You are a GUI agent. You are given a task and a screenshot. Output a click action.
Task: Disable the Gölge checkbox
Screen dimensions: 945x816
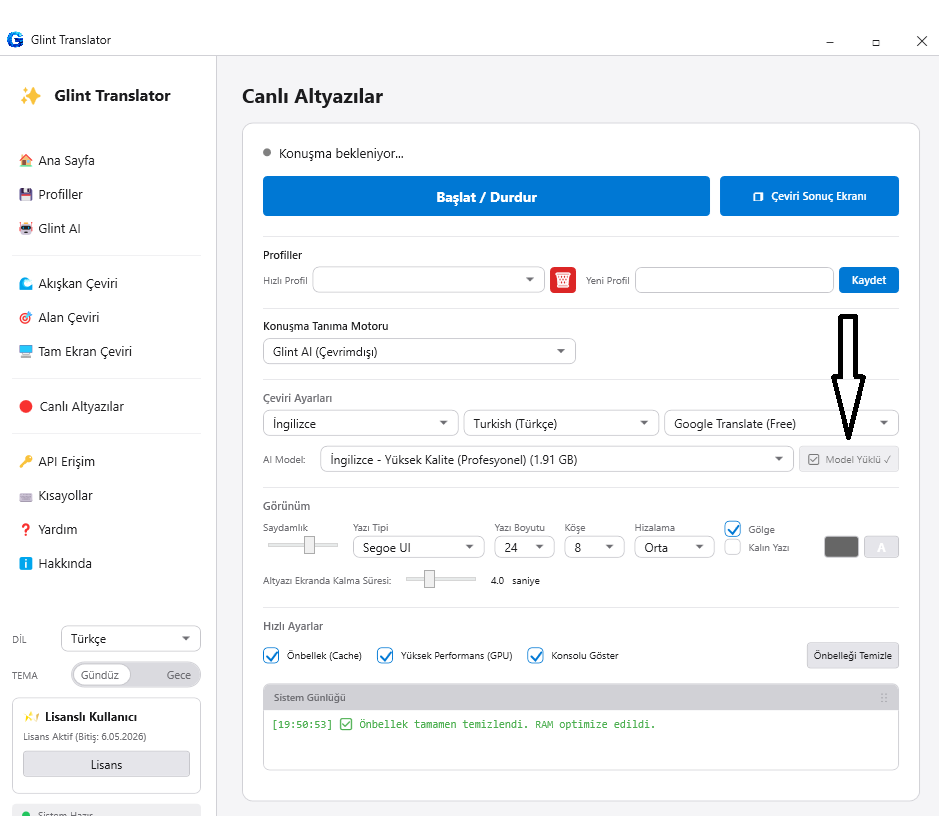(733, 529)
